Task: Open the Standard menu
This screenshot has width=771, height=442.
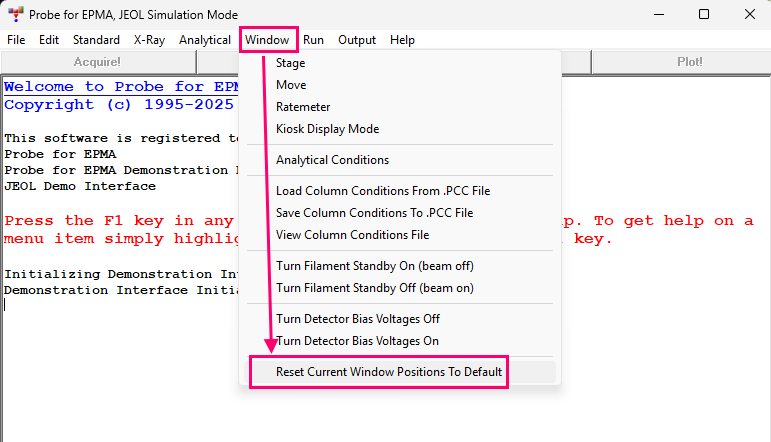Action: (96, 40)
